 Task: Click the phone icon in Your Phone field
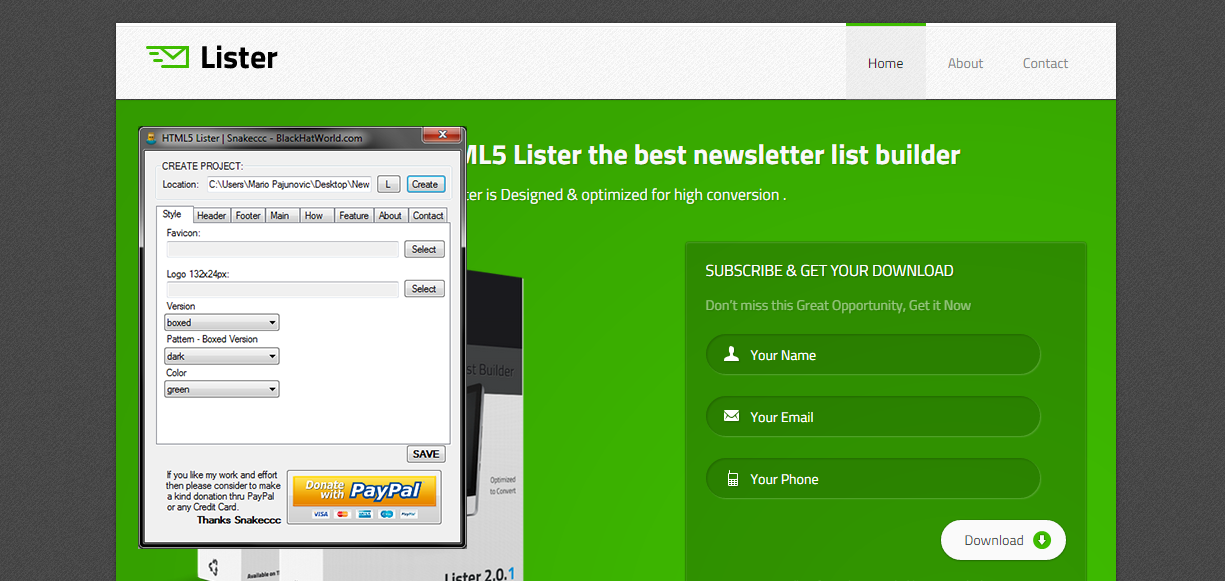[732, 479]
